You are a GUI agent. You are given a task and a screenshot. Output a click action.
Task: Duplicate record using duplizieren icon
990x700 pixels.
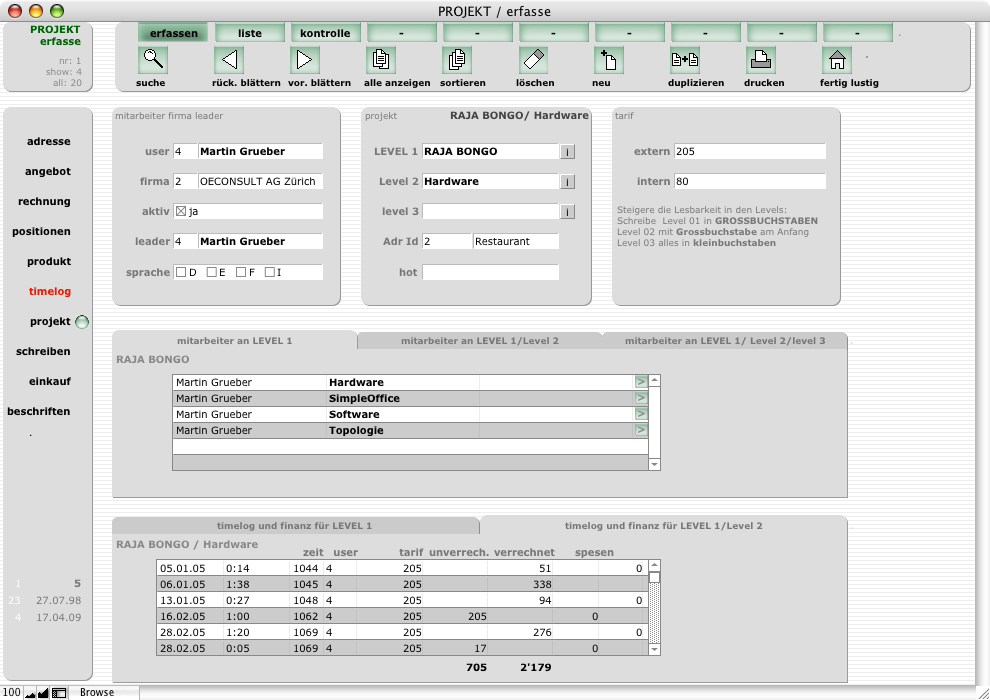tap(685, 60)
